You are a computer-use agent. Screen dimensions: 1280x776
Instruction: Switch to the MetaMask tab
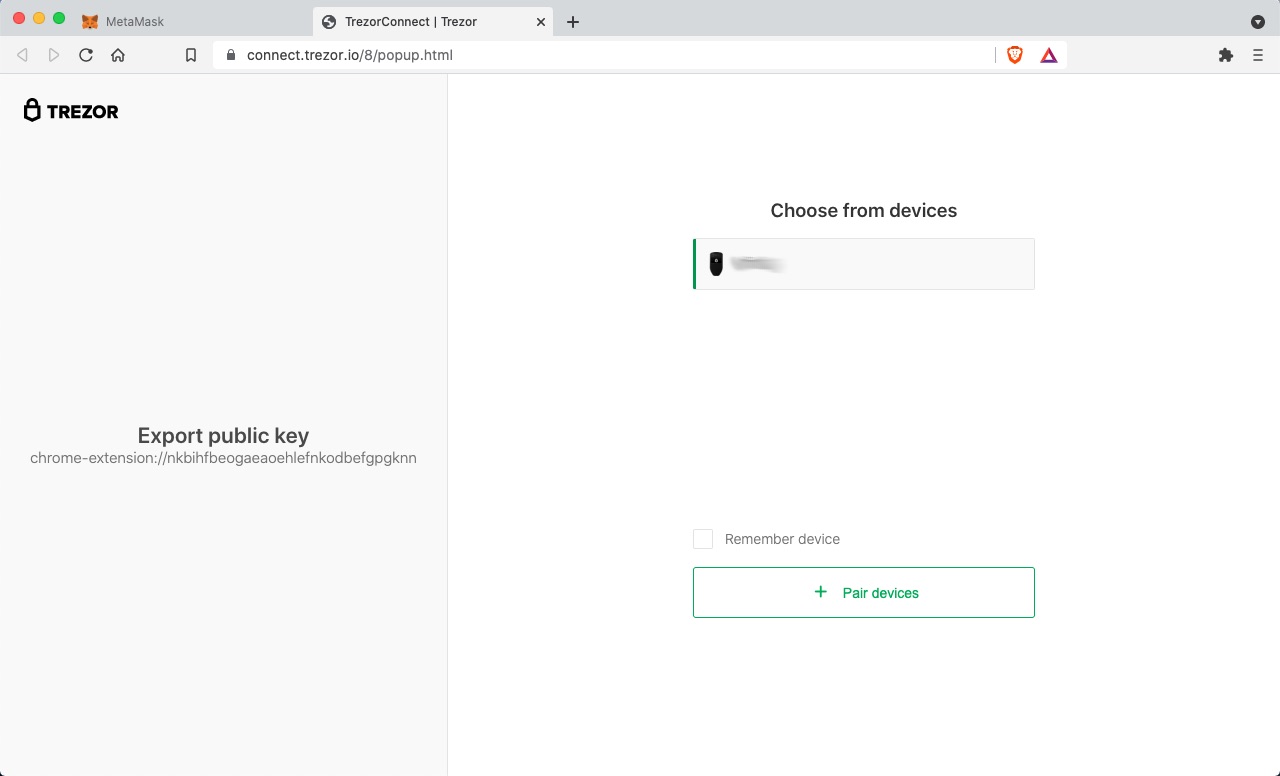pyautogui.click(x=190, y=21)
